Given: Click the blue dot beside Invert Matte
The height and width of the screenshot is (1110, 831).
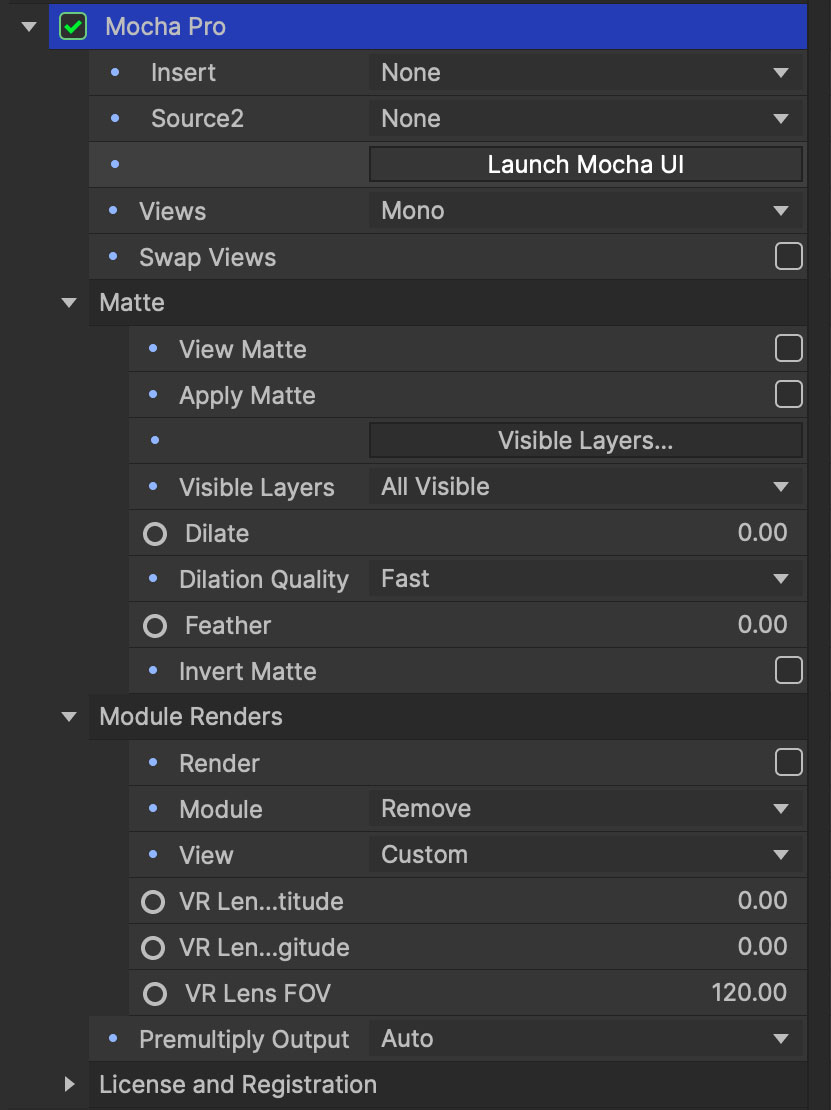Looking at the screenshot, I should (153, 670).
